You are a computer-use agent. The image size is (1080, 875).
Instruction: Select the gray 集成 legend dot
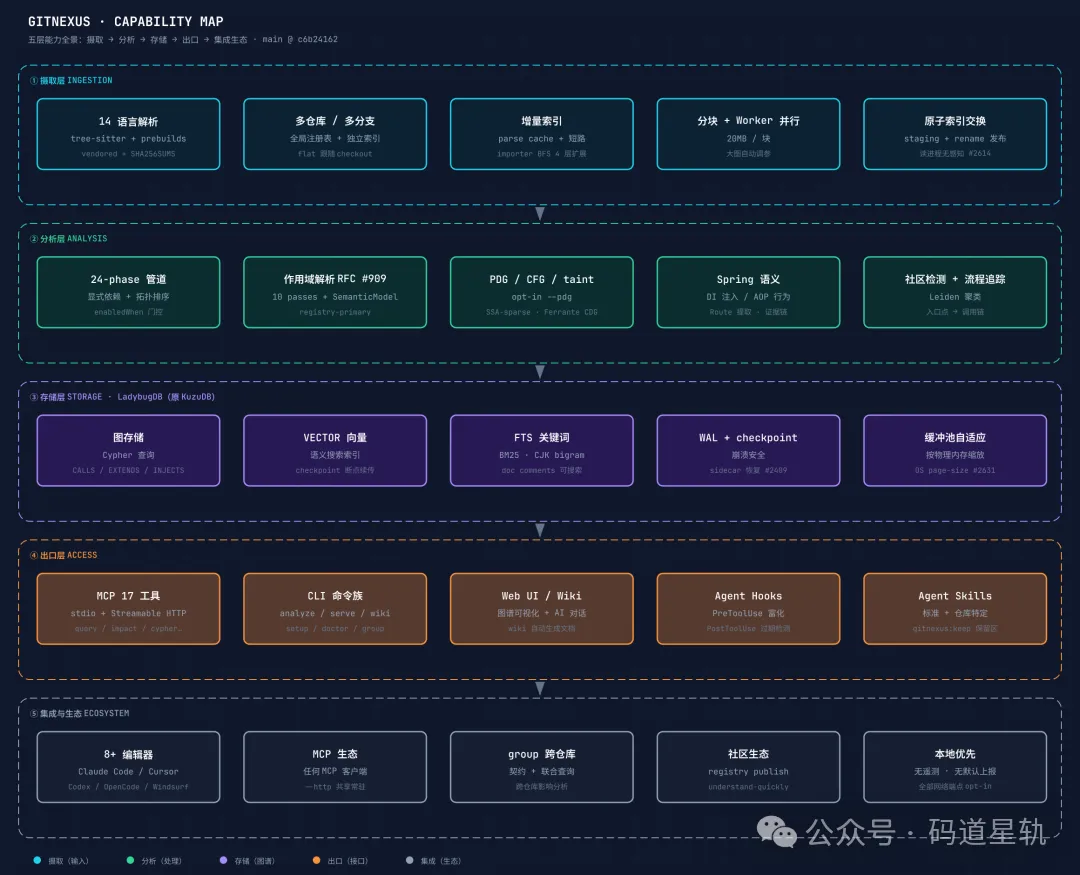(x=410, y=861)
